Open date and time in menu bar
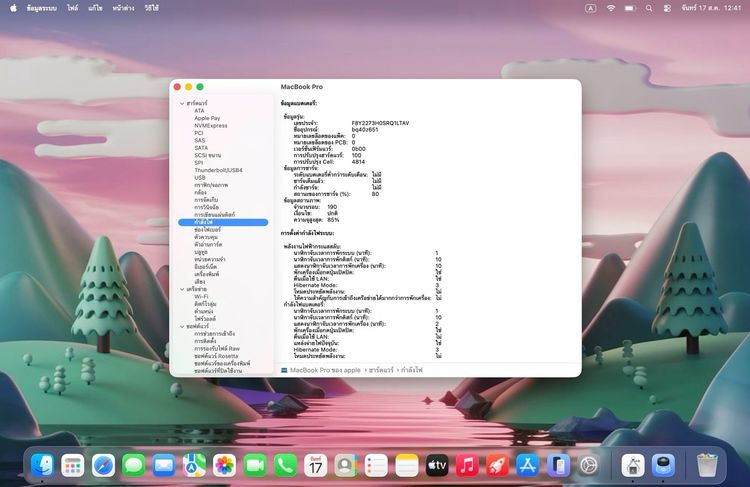Image resolution: width=750 pixels, height=487 pixels. 711,8
